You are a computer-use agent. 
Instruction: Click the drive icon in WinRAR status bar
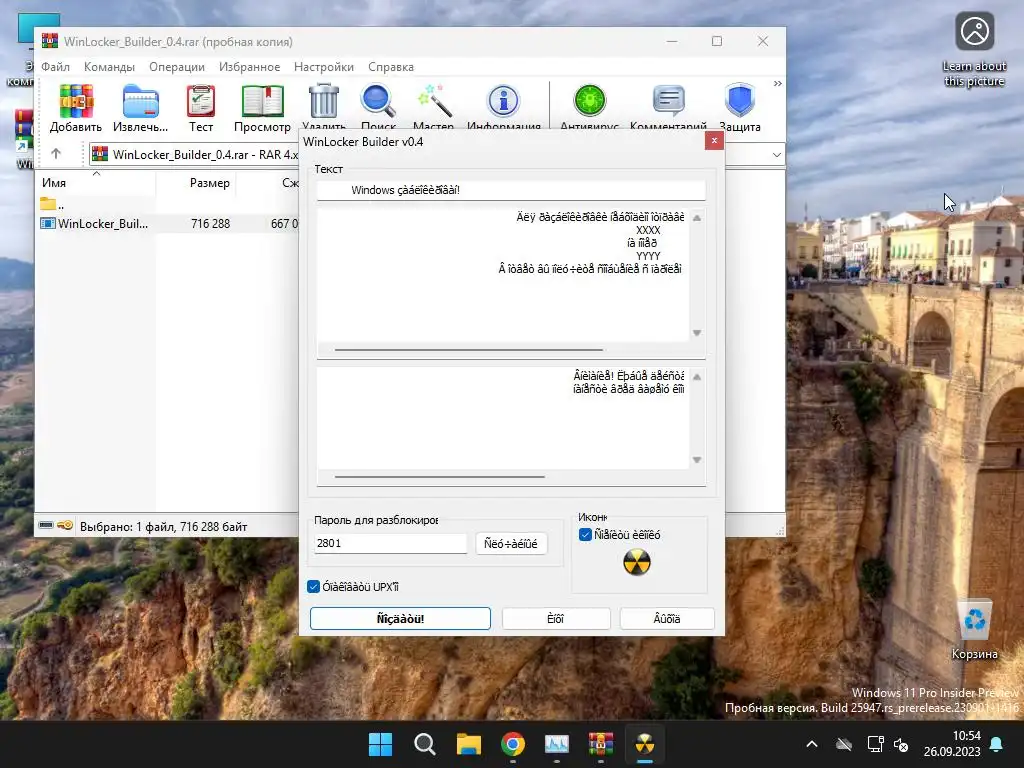point(46,525)
